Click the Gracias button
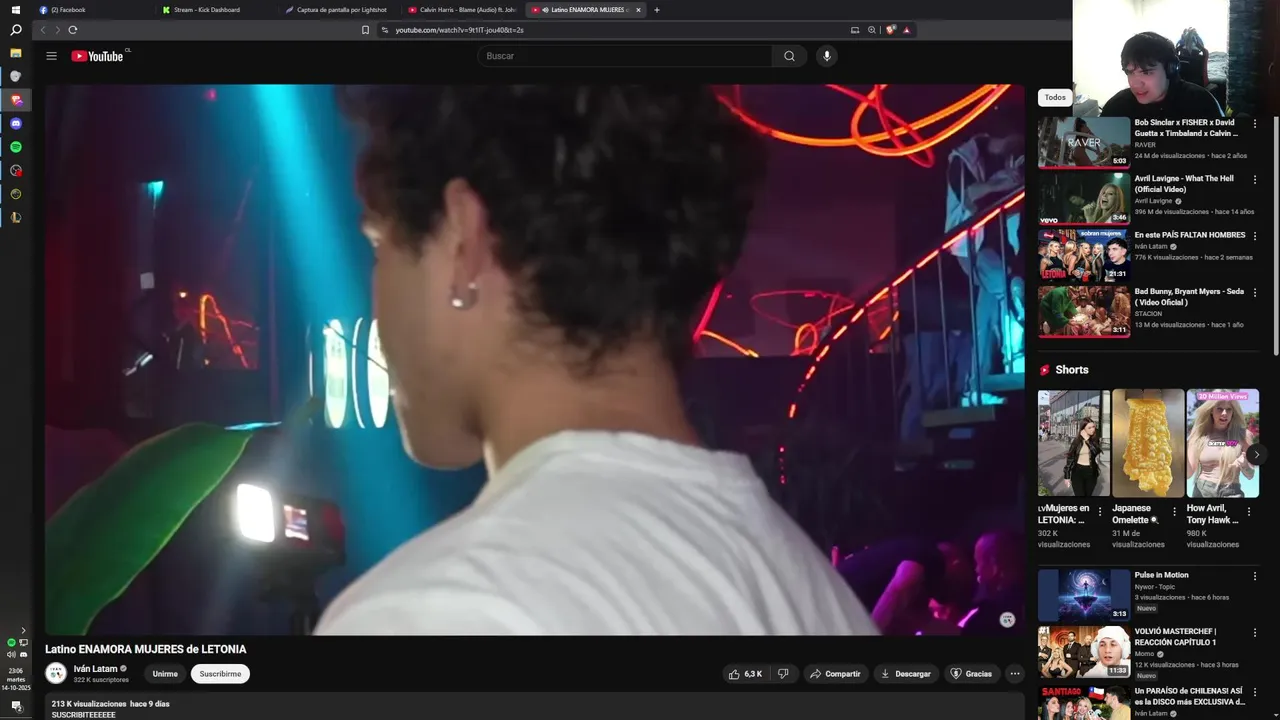1280x720 pixels. [971, 674]
